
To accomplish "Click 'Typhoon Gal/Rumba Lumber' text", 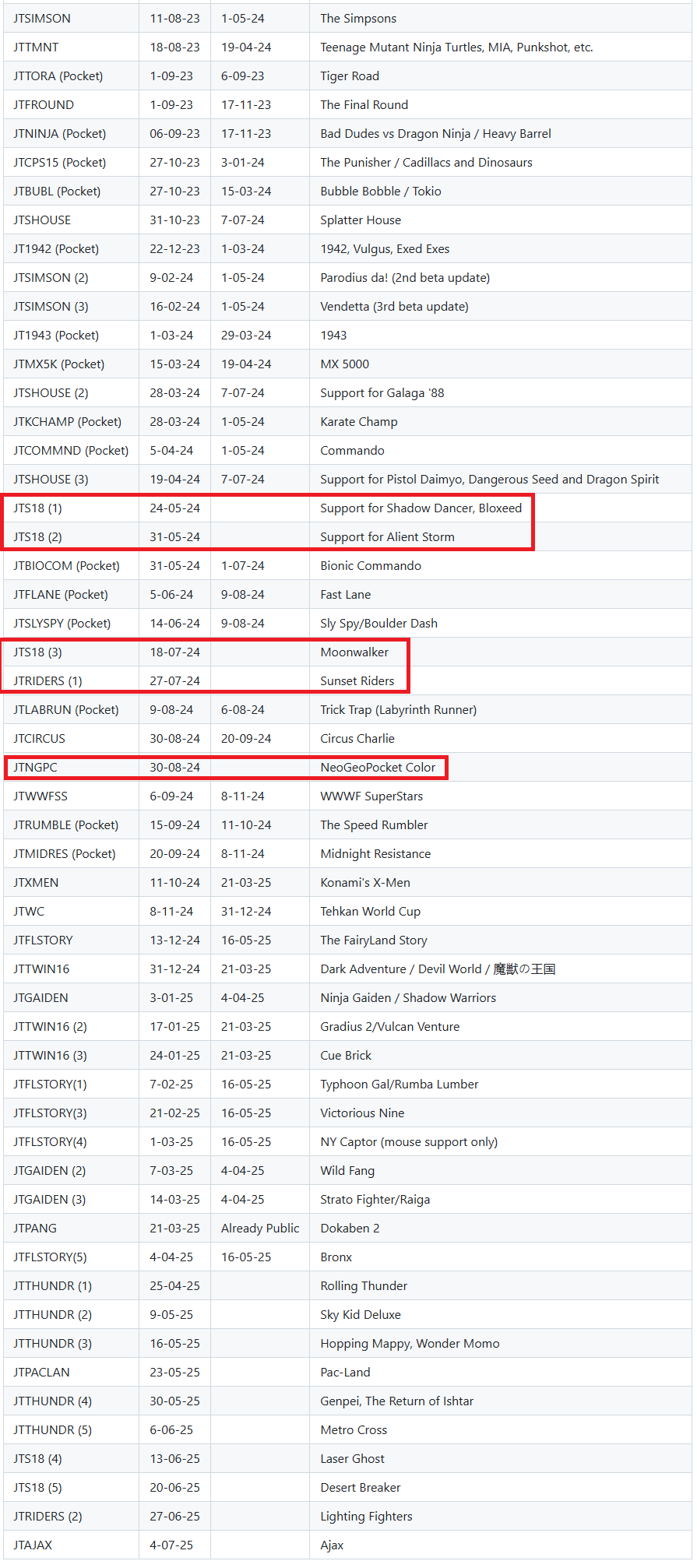I will click(400, 1085).
